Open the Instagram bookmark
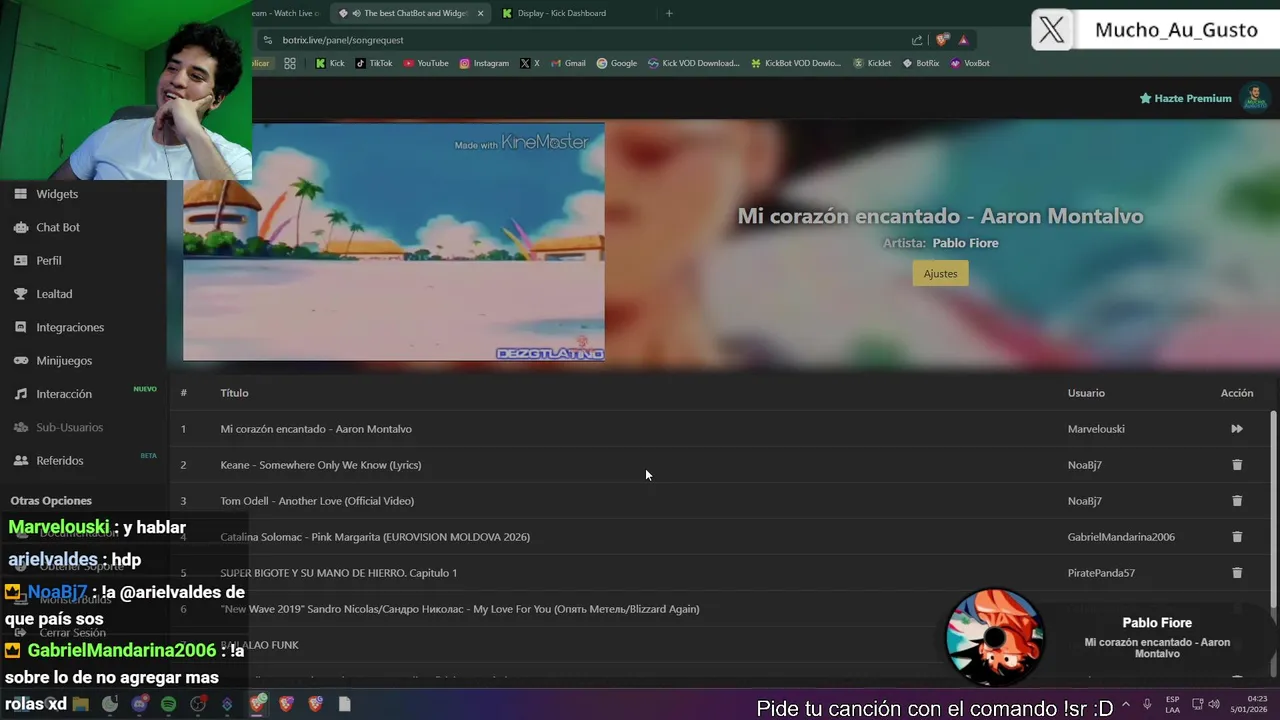This screenshot has height=720, width=1280. [484, 63]
